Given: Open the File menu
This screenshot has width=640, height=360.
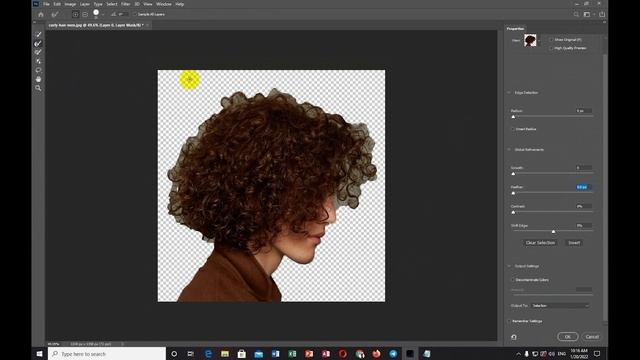Looking at the screenshot, I should tap(47, 4).
